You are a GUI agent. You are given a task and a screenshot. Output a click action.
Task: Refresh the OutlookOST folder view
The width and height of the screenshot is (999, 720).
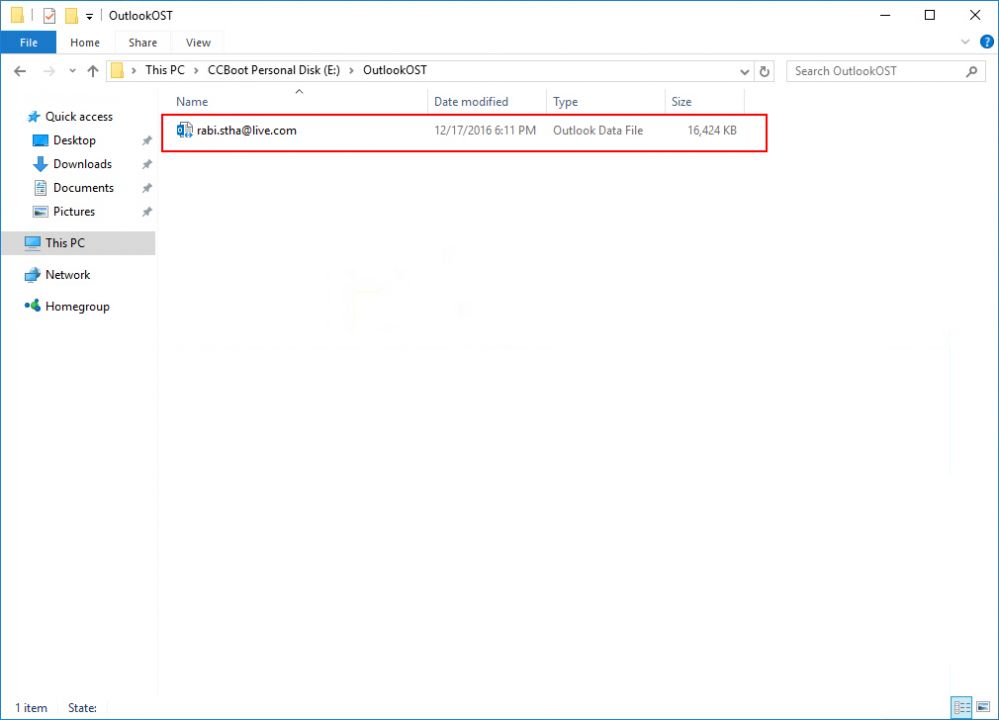765,71
